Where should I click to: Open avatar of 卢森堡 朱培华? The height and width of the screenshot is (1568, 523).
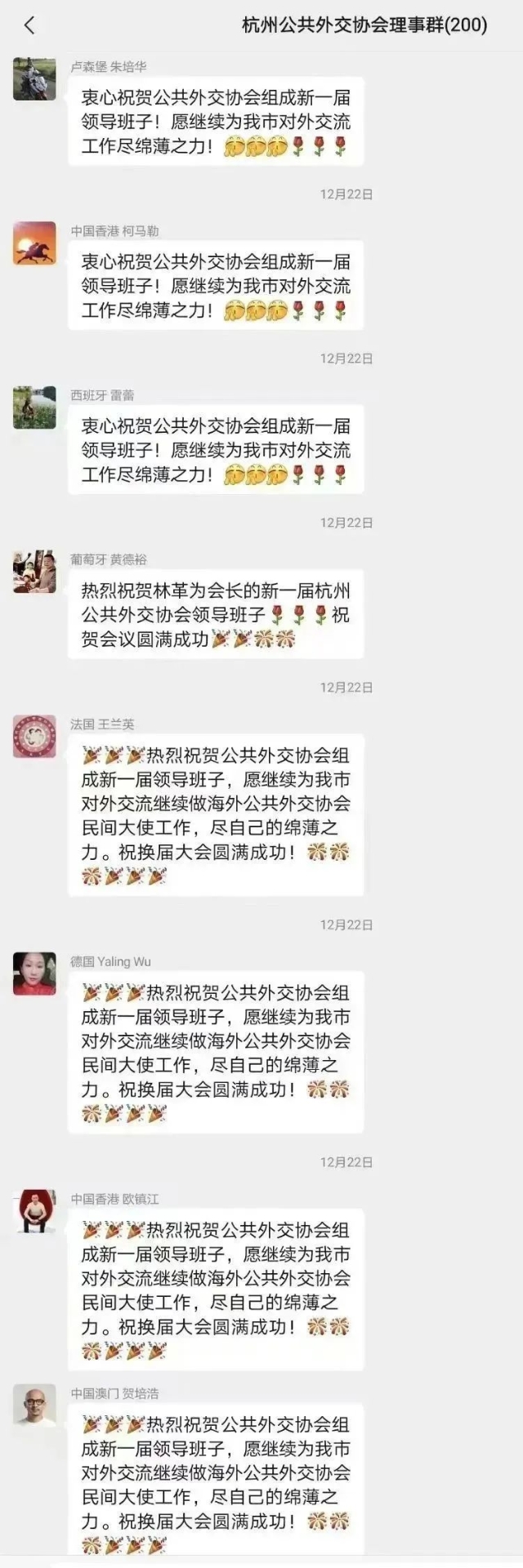click(x=35, y=78)
